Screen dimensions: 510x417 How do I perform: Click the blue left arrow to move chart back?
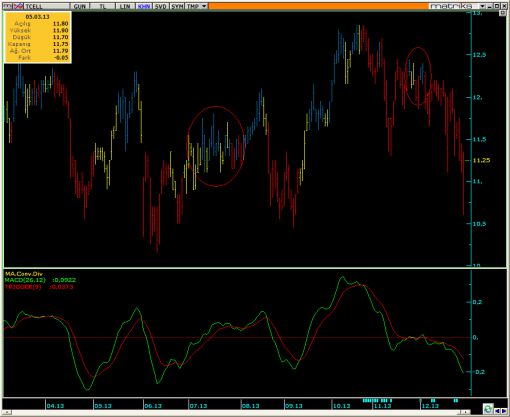point(497,411)
